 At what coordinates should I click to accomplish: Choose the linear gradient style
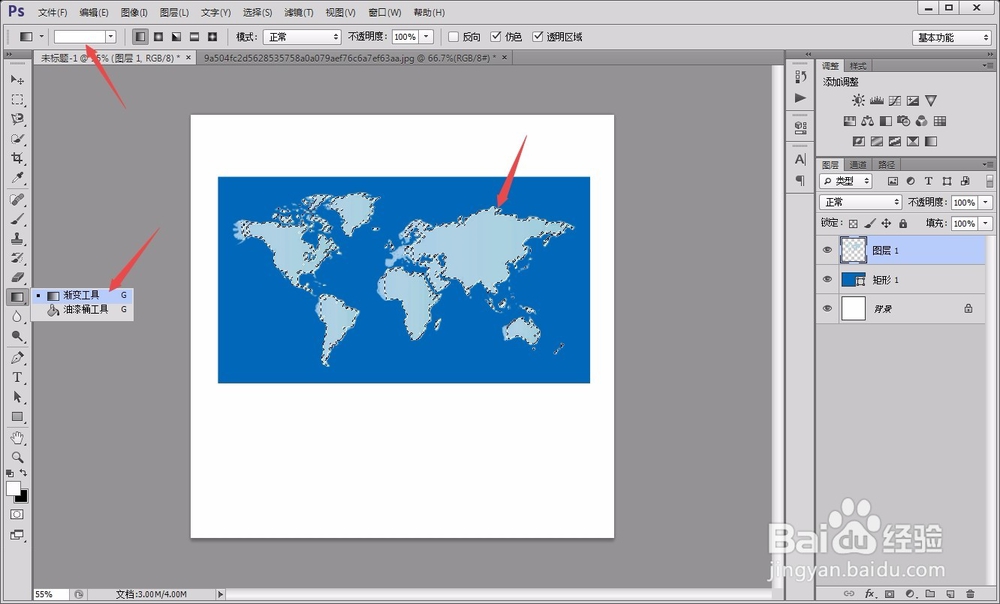click(x=140, y=37)
